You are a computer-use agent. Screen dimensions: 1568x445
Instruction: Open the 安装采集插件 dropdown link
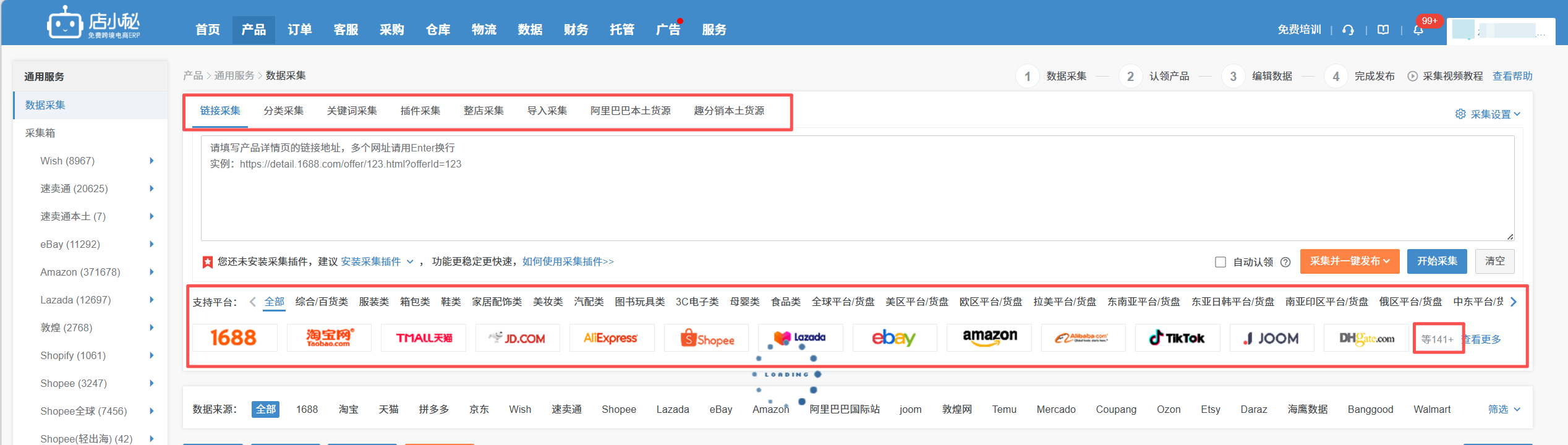[377, 261]
